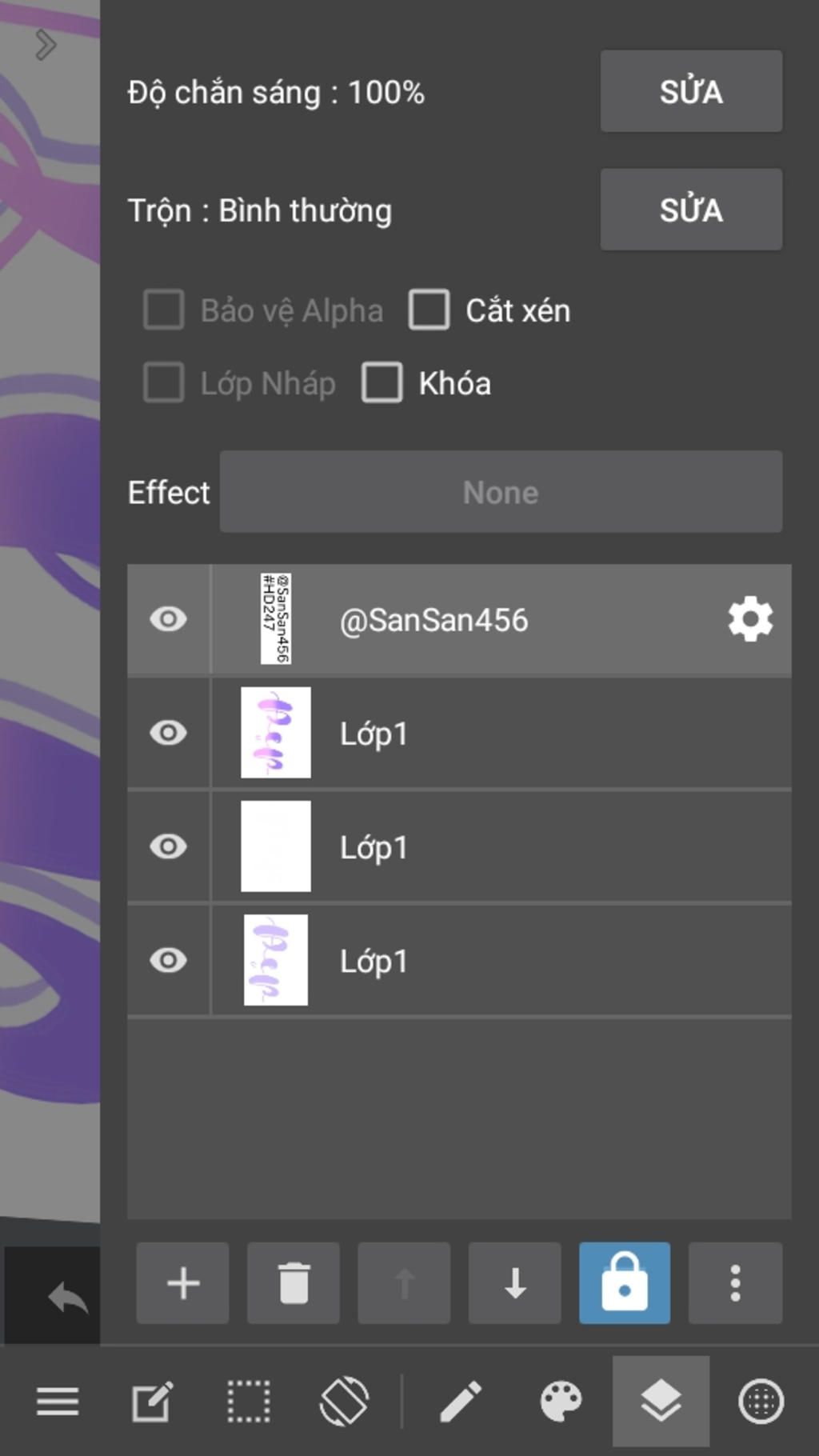Open the Effect dropdown showing None

pos(501,492)
